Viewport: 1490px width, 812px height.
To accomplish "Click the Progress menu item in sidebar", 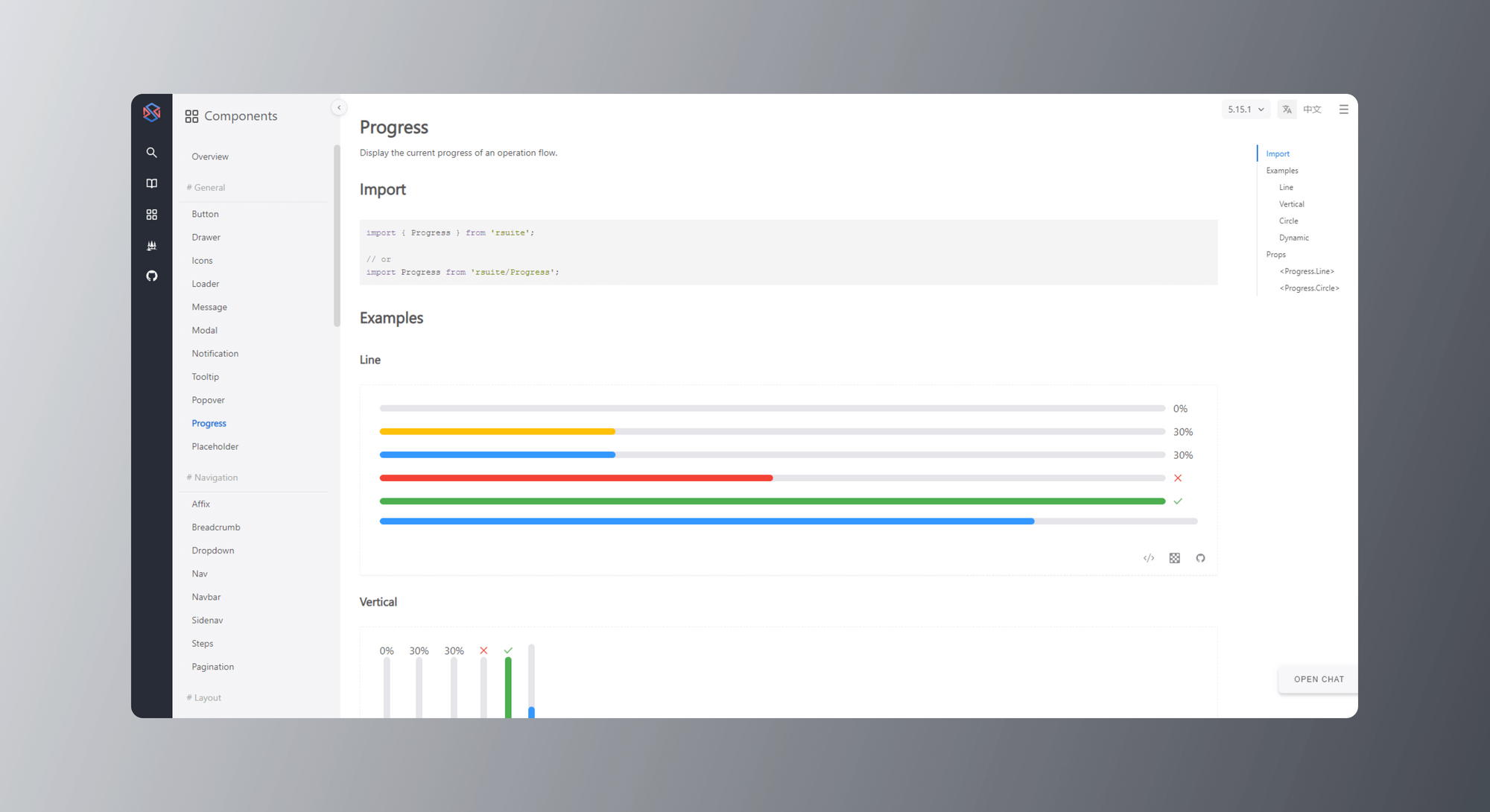I will (x=208, y=423).
